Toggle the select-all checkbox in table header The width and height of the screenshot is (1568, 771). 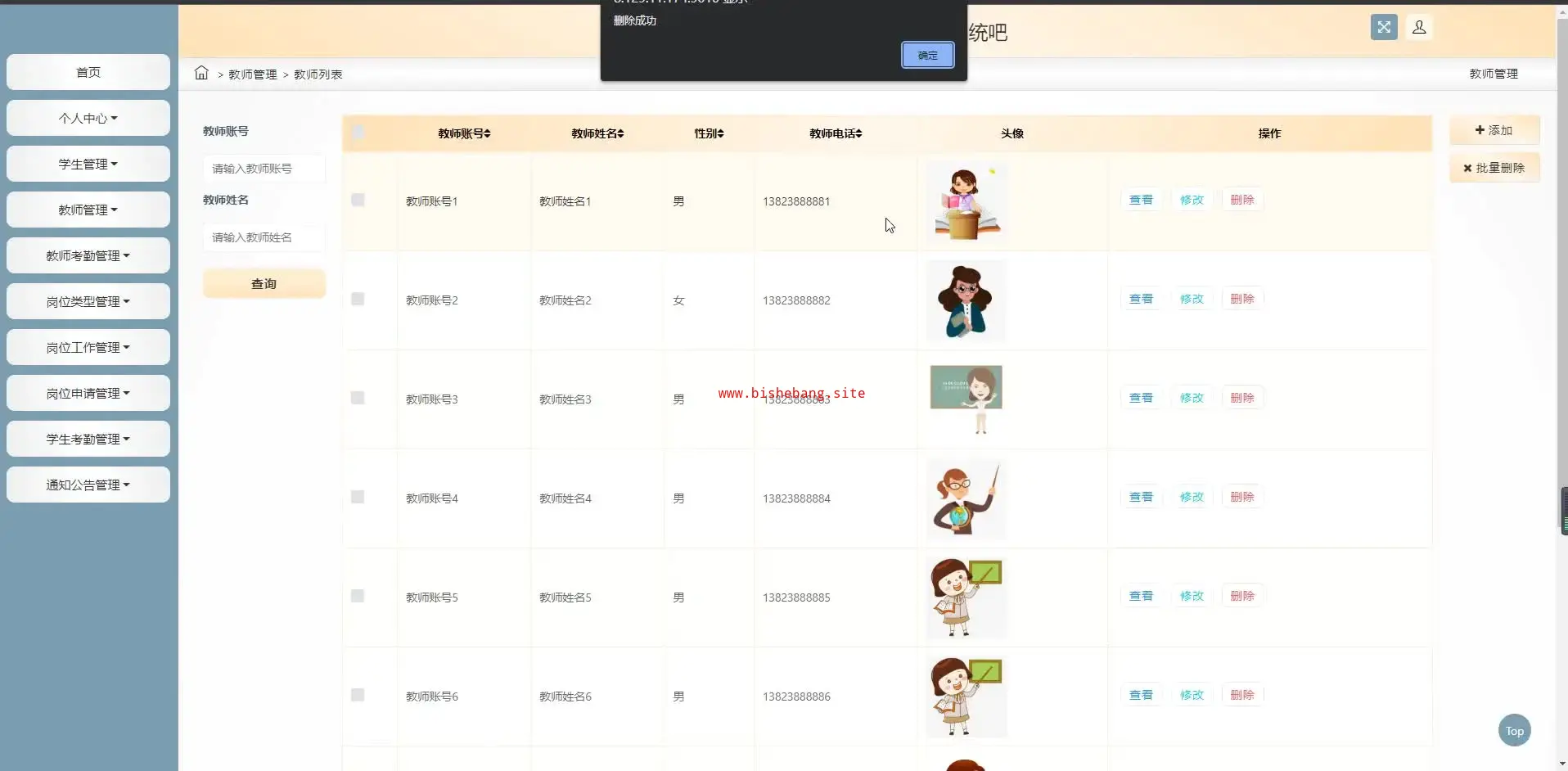pos(358,133)
